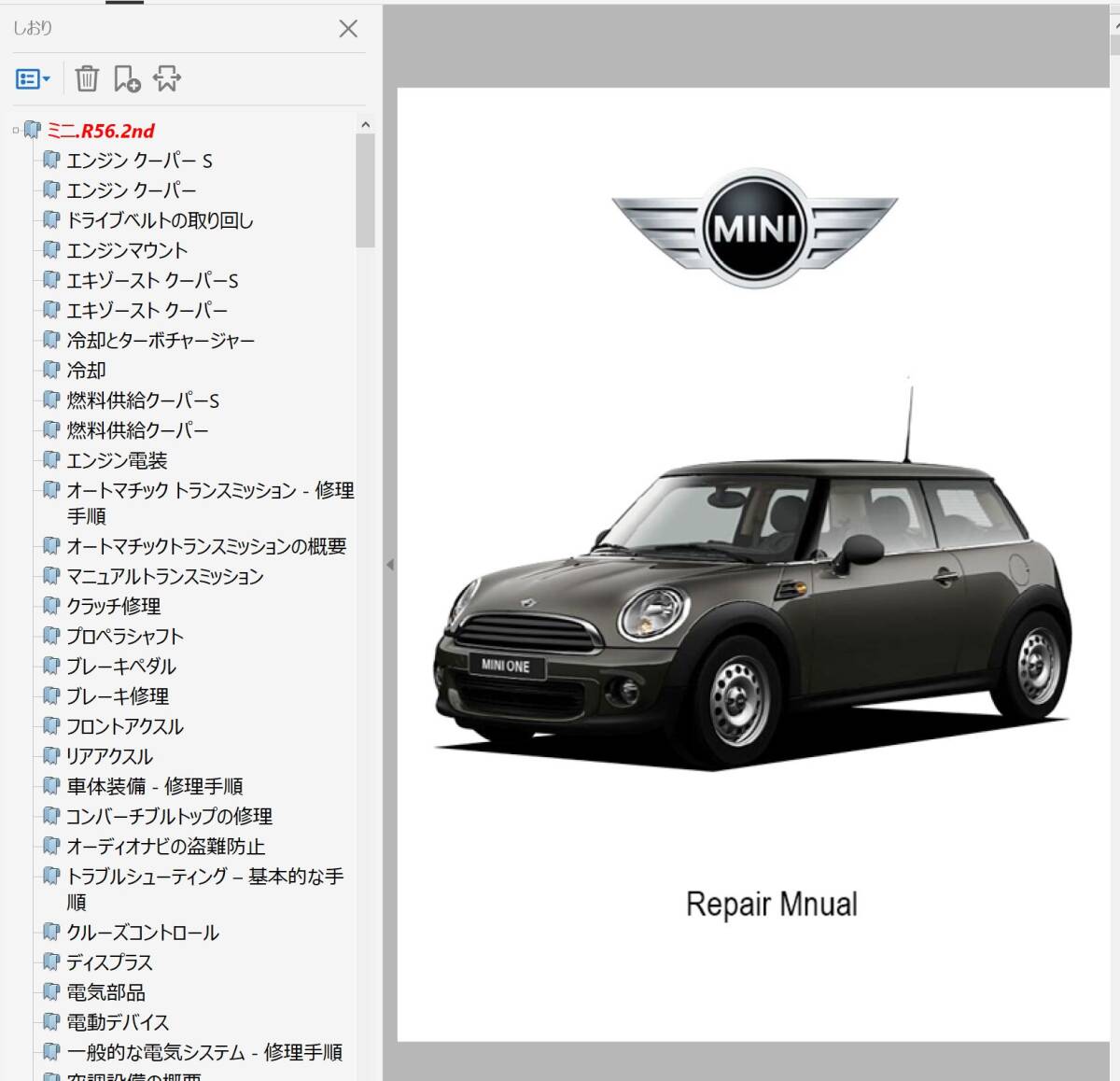Select the ブレーキ修理 bookmark
Screen dimensions: 1120x1081
coord(117,695)
